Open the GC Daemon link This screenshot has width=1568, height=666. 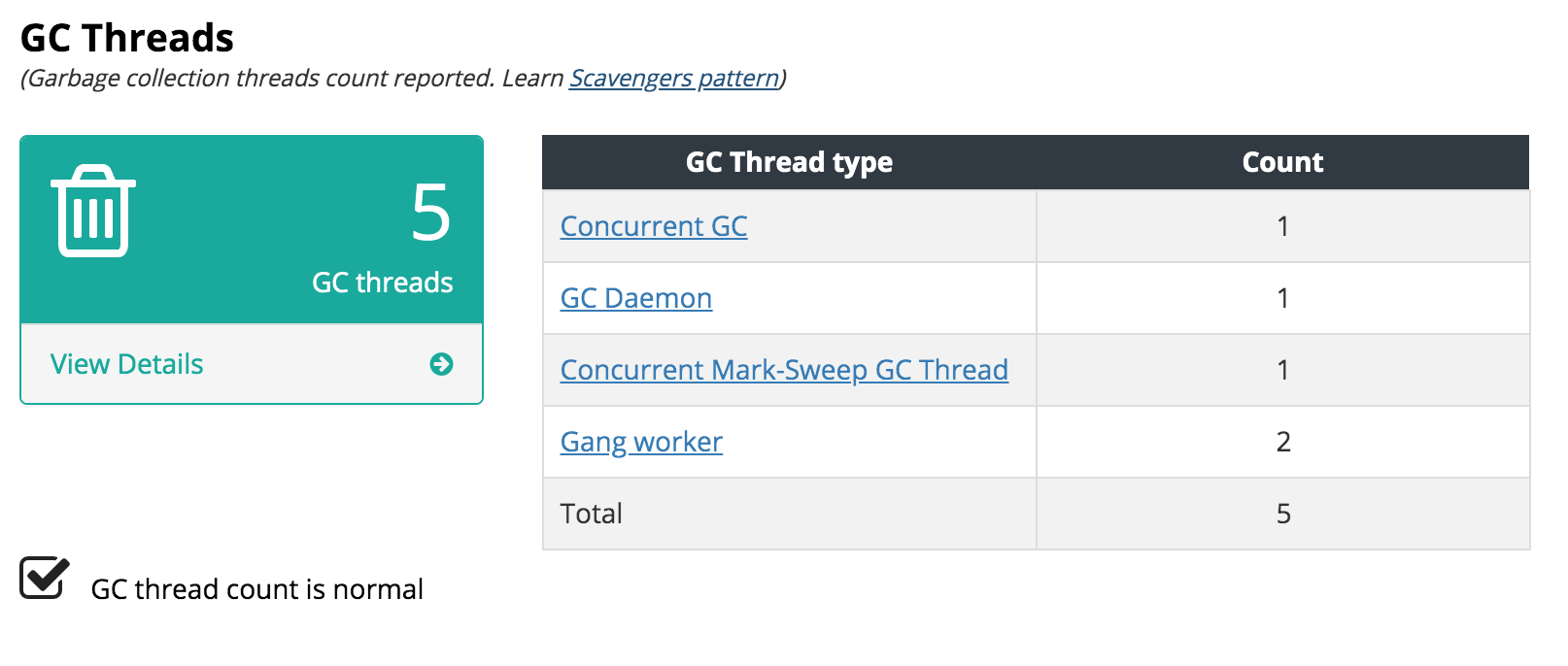636,298
